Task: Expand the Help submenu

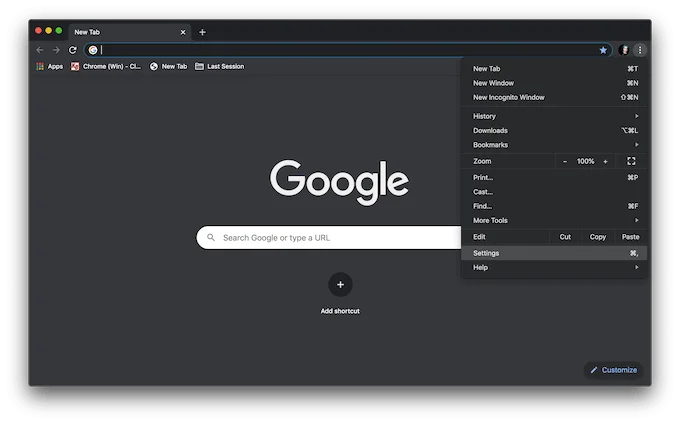Action: pos(554,267)
